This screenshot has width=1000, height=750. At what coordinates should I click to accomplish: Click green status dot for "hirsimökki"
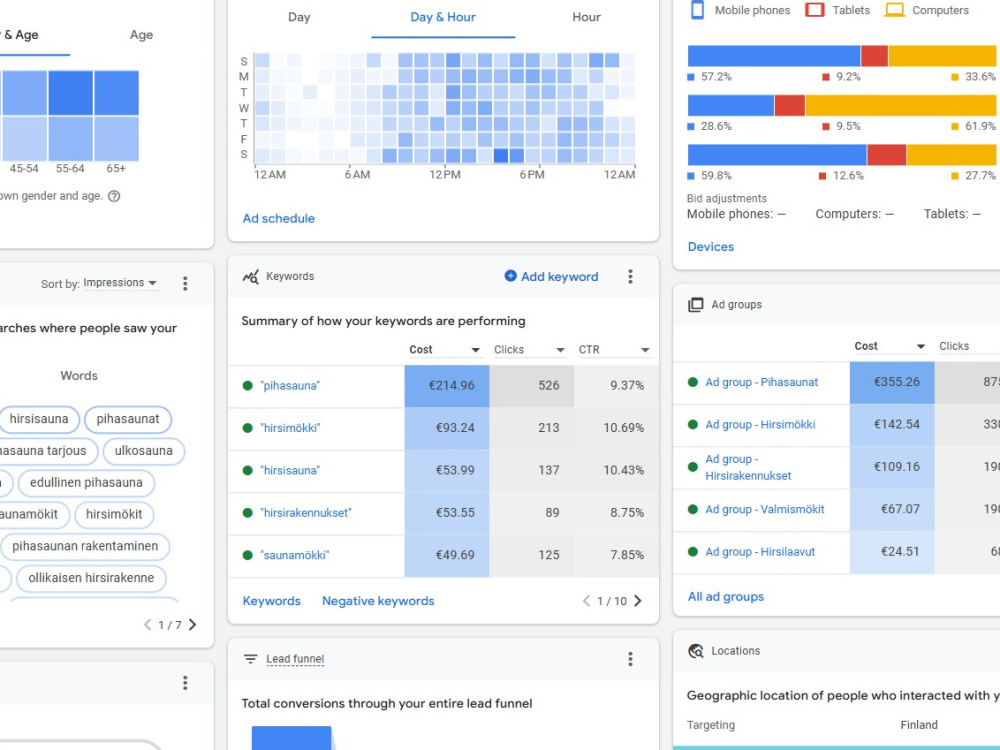pos(247,428)
